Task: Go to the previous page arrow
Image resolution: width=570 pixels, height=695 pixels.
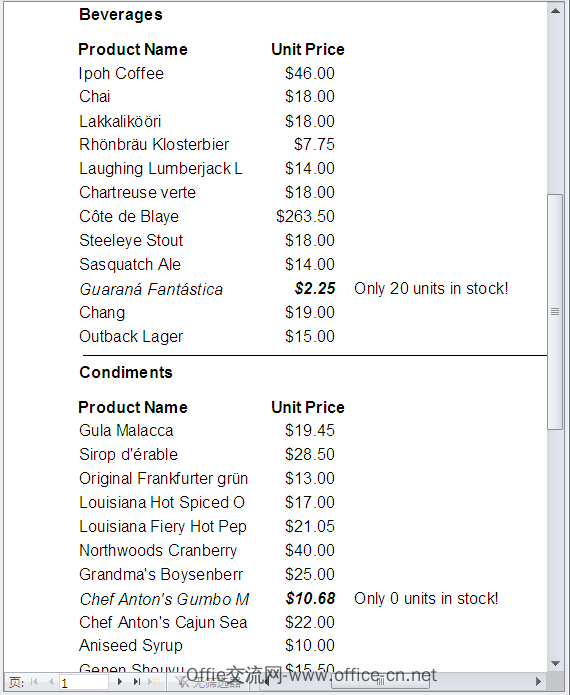Action: tap(51, 682)
